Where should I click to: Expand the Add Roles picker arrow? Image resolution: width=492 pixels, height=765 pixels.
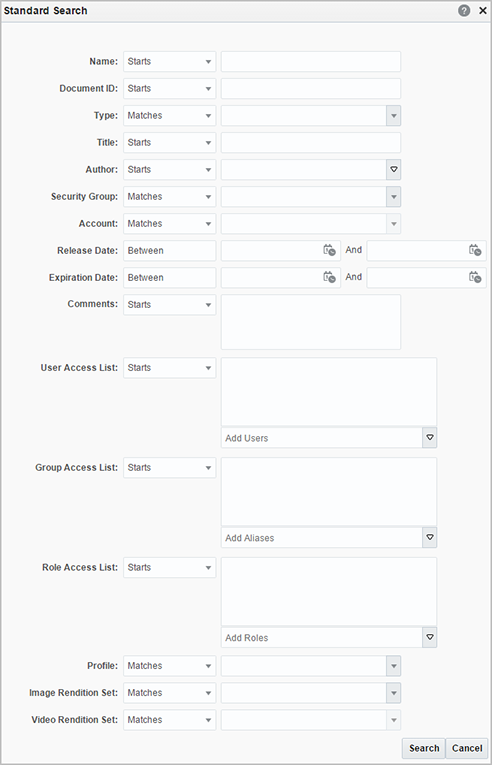(430, 637)
